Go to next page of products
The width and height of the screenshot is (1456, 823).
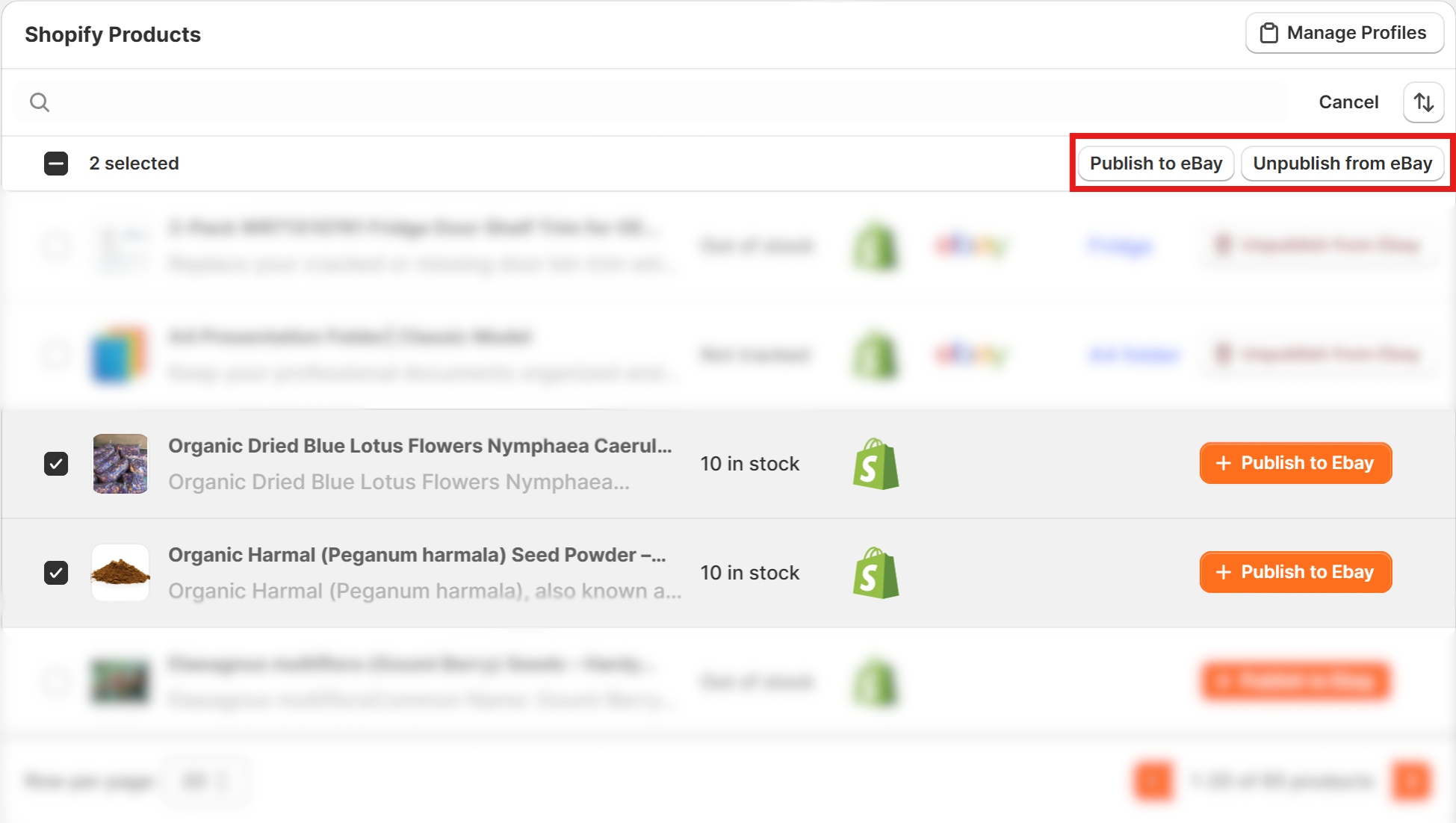click(1411, 781)
